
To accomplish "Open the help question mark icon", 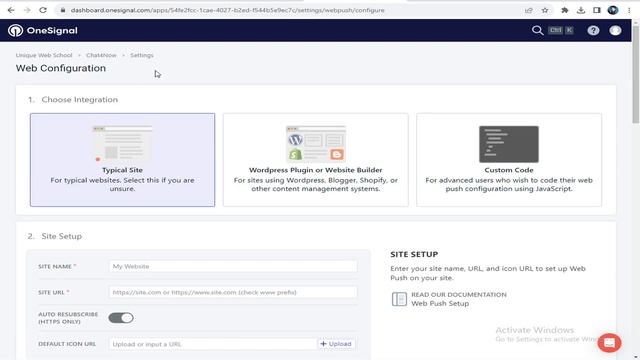I will point(593,31).
